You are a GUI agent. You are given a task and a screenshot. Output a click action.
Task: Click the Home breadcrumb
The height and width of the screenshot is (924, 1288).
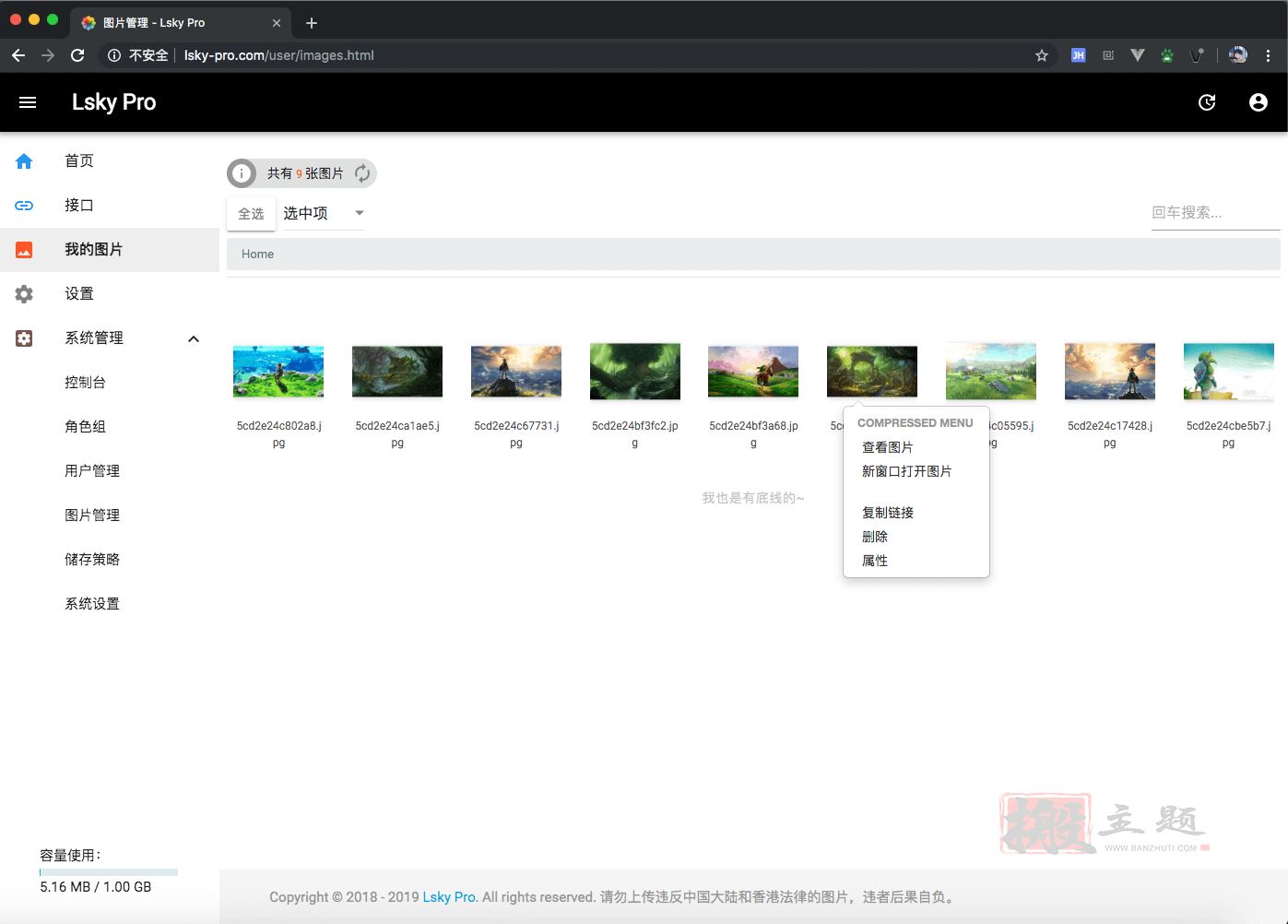[x=257, y=255]
